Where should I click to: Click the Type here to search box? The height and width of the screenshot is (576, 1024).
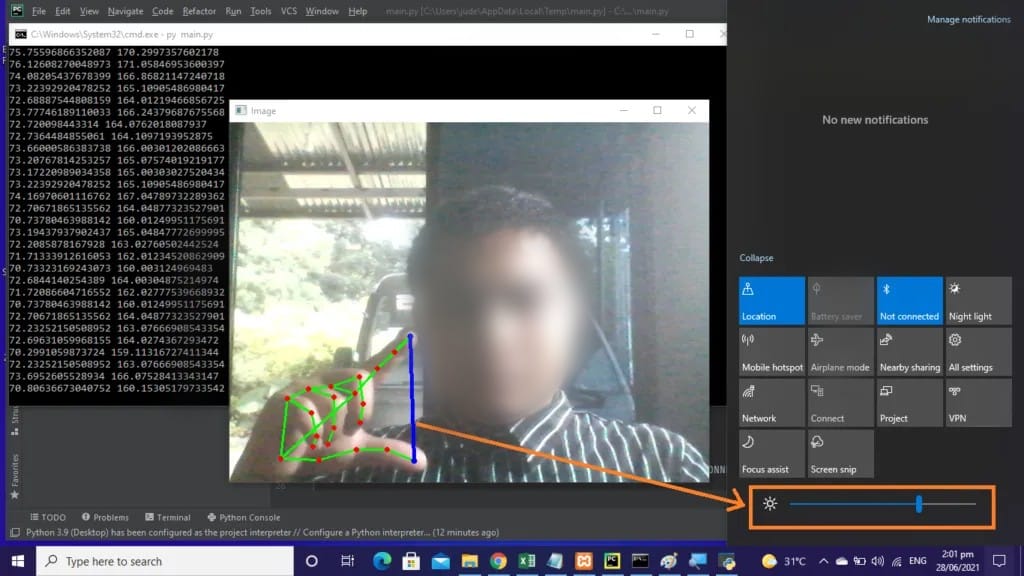tap(165, 561)
